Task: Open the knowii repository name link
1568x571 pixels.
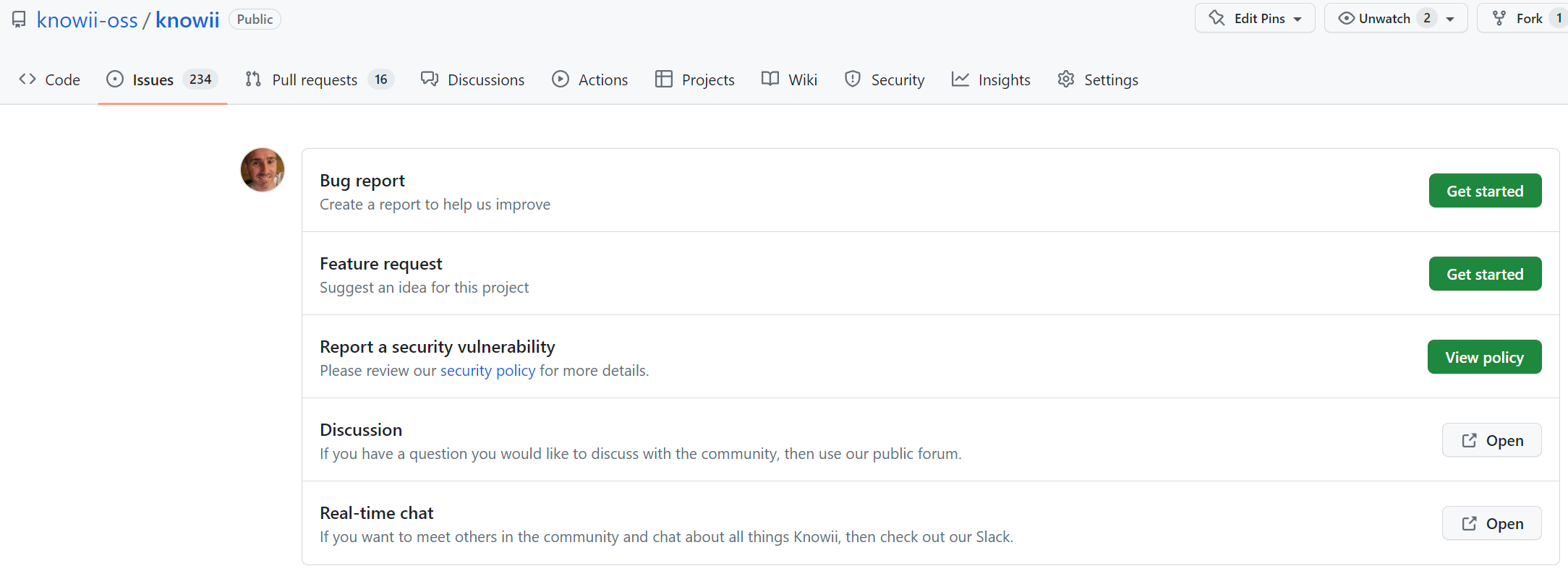Action: point(187,20)
